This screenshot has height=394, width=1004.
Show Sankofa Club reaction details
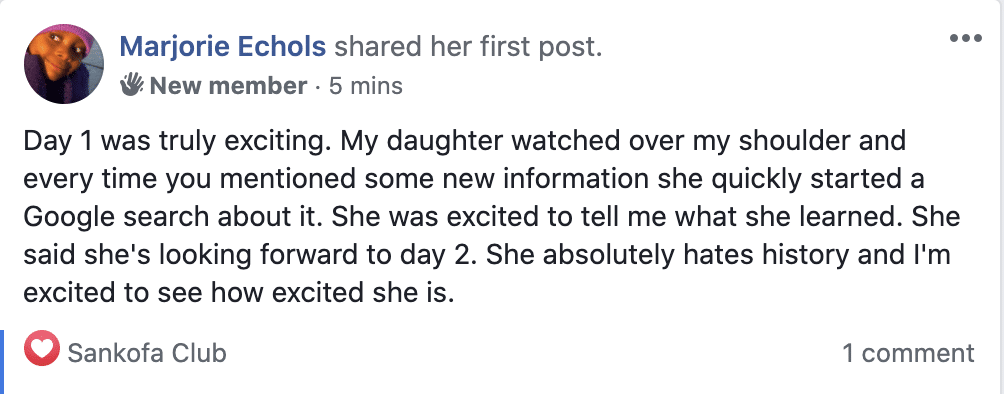[147, 353]
